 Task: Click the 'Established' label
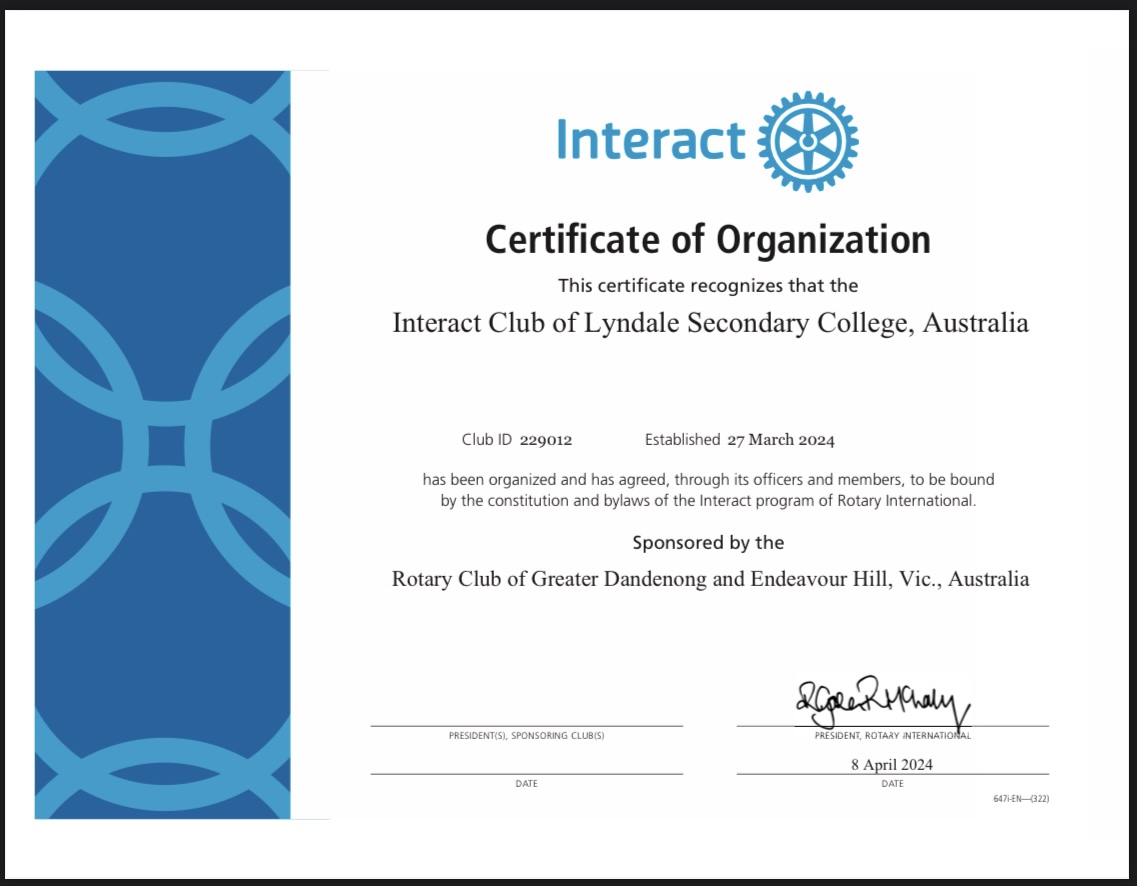point(682,439)
